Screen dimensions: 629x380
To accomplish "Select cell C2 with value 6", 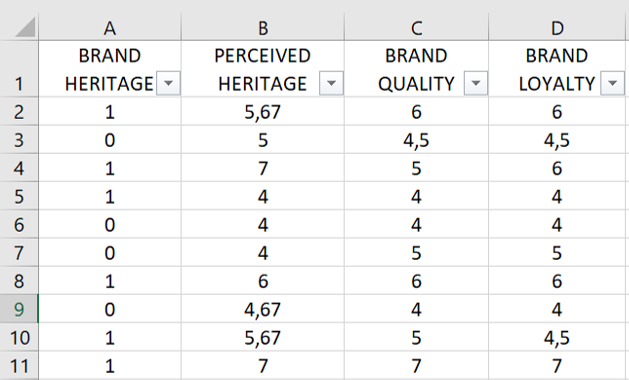I will click(x=416, y=111).
